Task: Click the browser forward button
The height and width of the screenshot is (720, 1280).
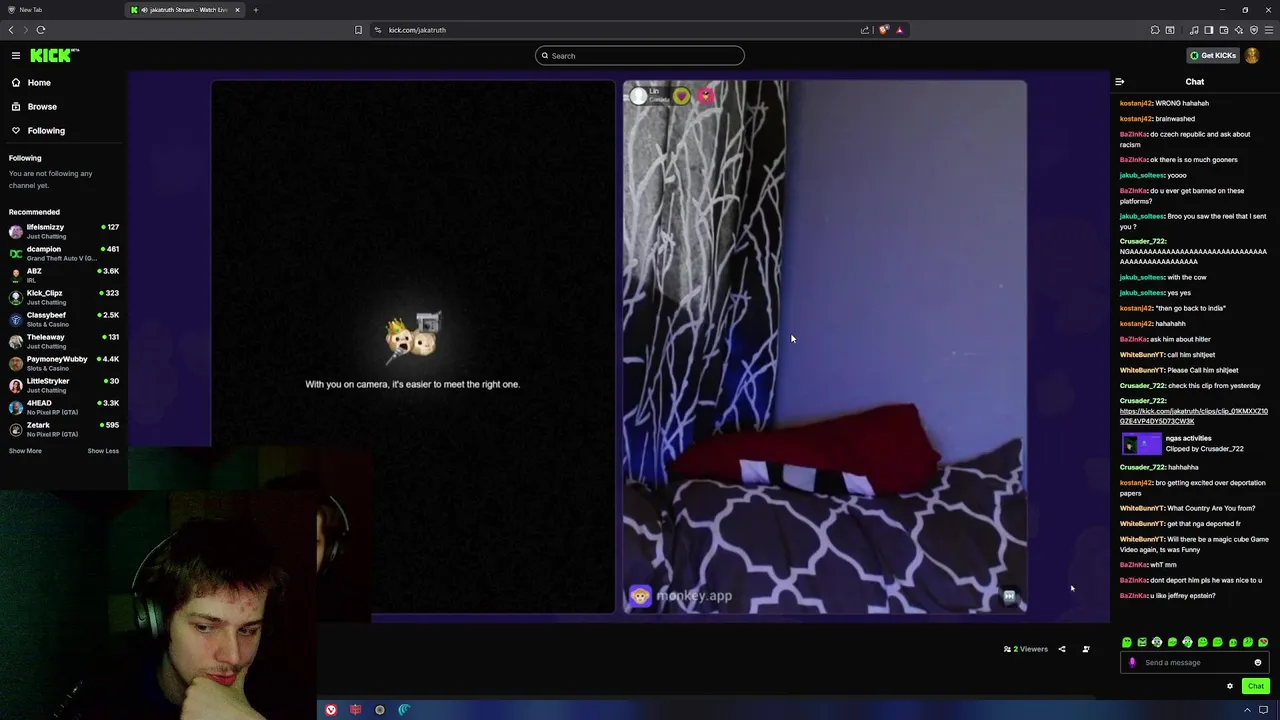Action: (26, 30)
